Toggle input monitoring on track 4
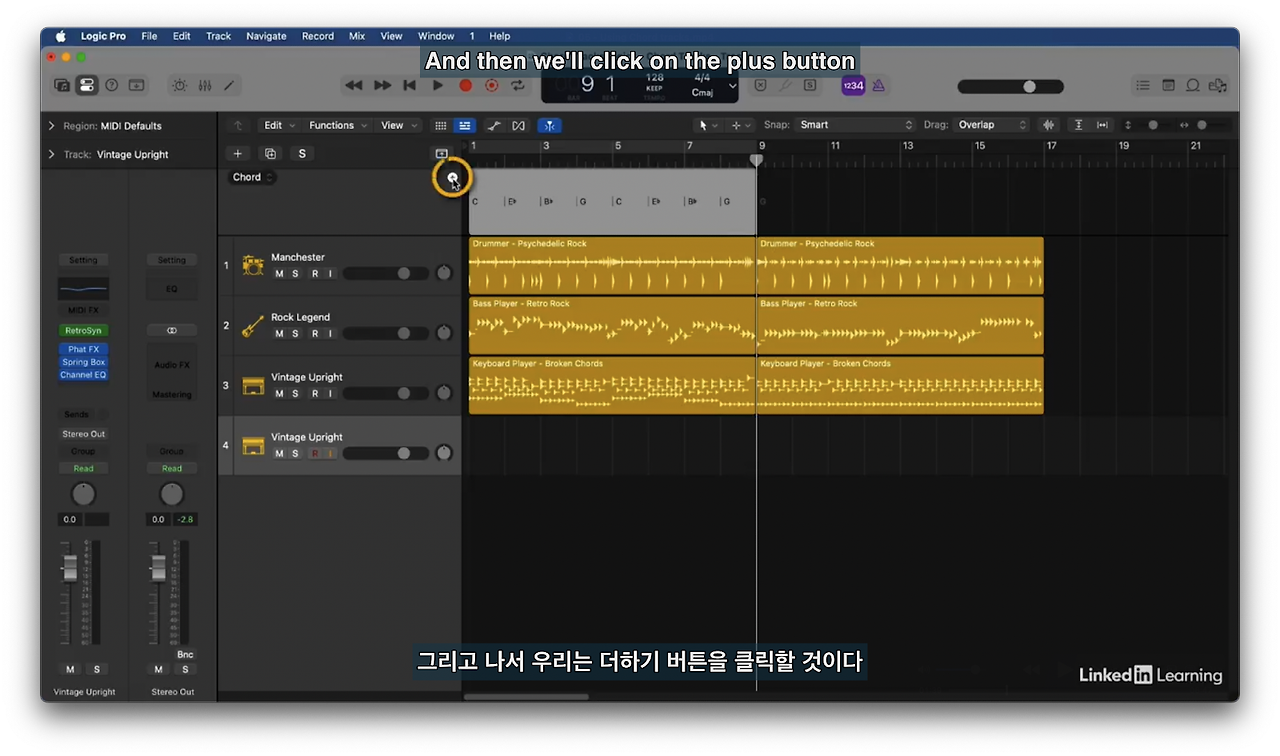 (330, 453)
